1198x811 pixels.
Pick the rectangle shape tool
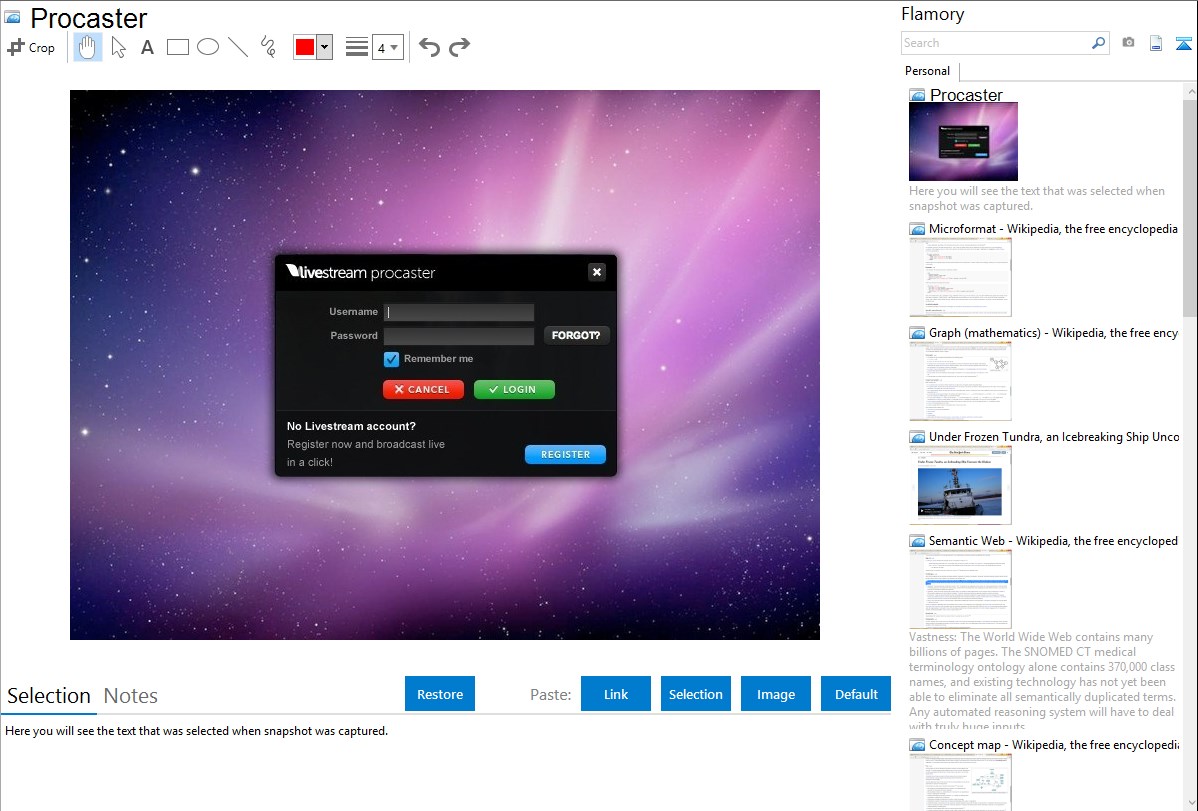tap(178, 47)
